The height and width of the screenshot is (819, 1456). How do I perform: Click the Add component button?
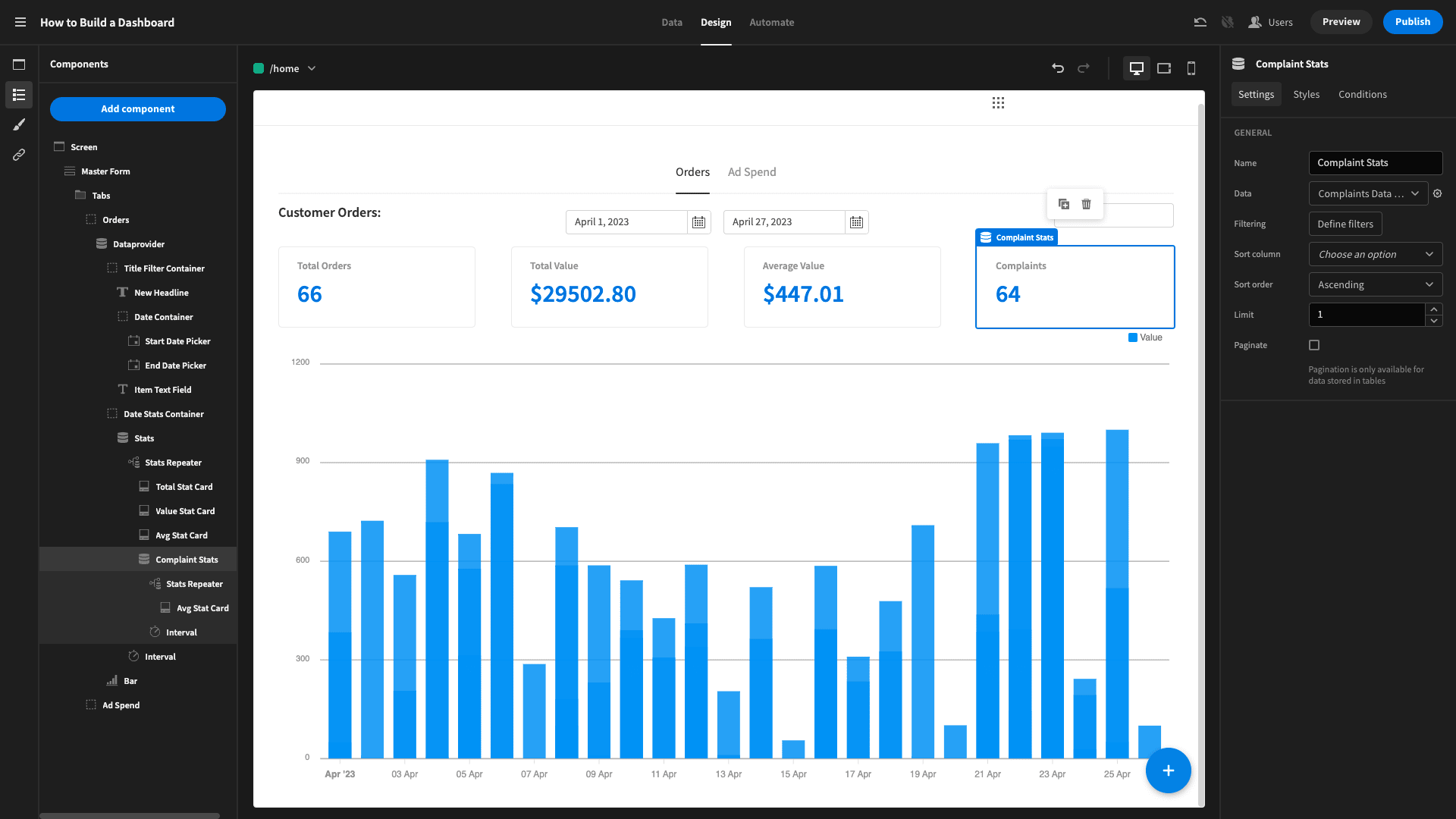click(138, 108)
